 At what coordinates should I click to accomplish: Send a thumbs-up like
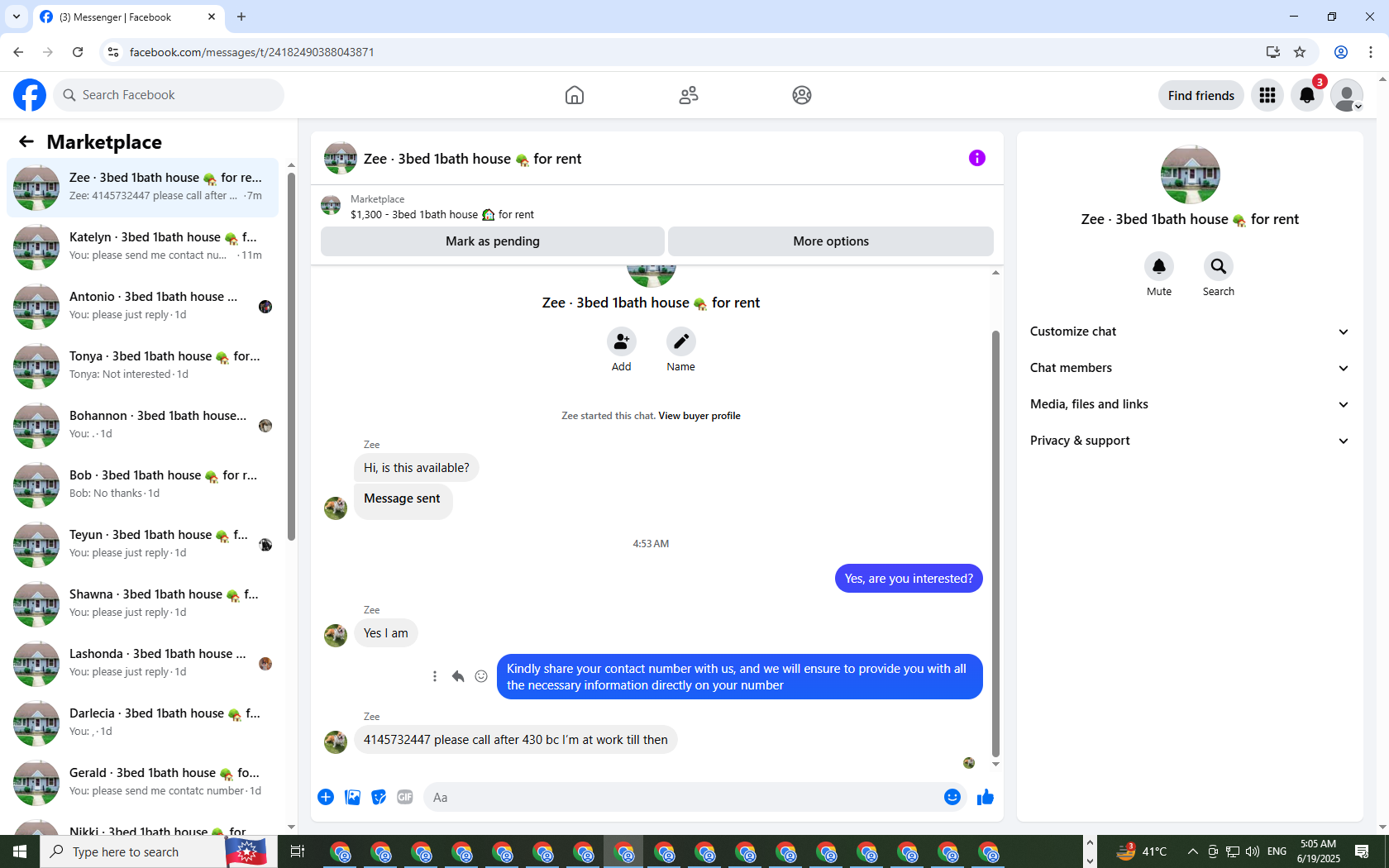[x=986, y=797]
